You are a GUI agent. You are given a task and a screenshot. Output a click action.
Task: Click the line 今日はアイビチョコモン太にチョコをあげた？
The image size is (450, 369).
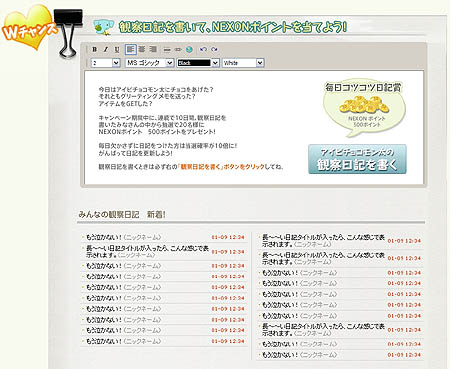(156, 89)
